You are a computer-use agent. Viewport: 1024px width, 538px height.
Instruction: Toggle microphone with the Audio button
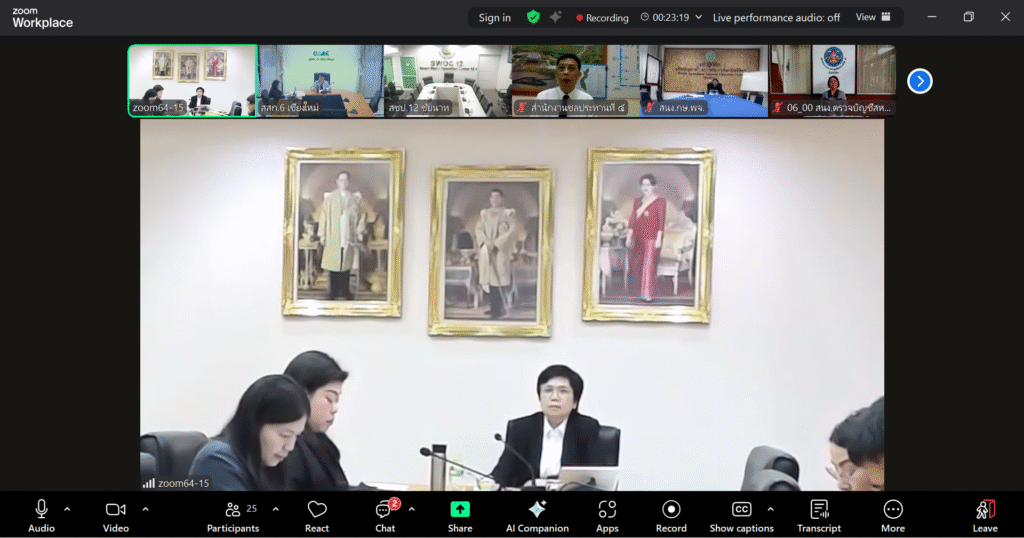tap(41, 515)
